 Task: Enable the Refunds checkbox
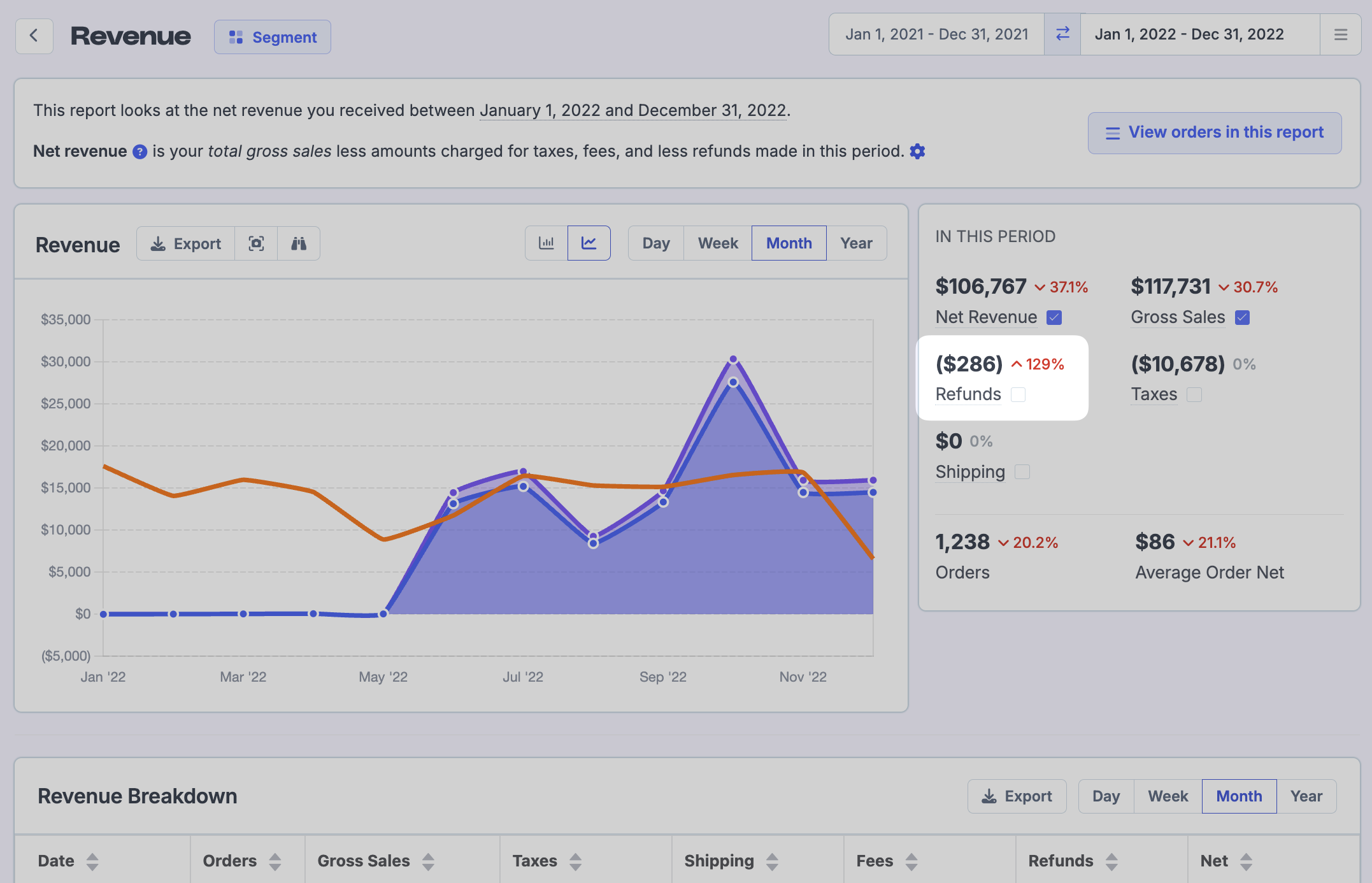[1018, 395]
